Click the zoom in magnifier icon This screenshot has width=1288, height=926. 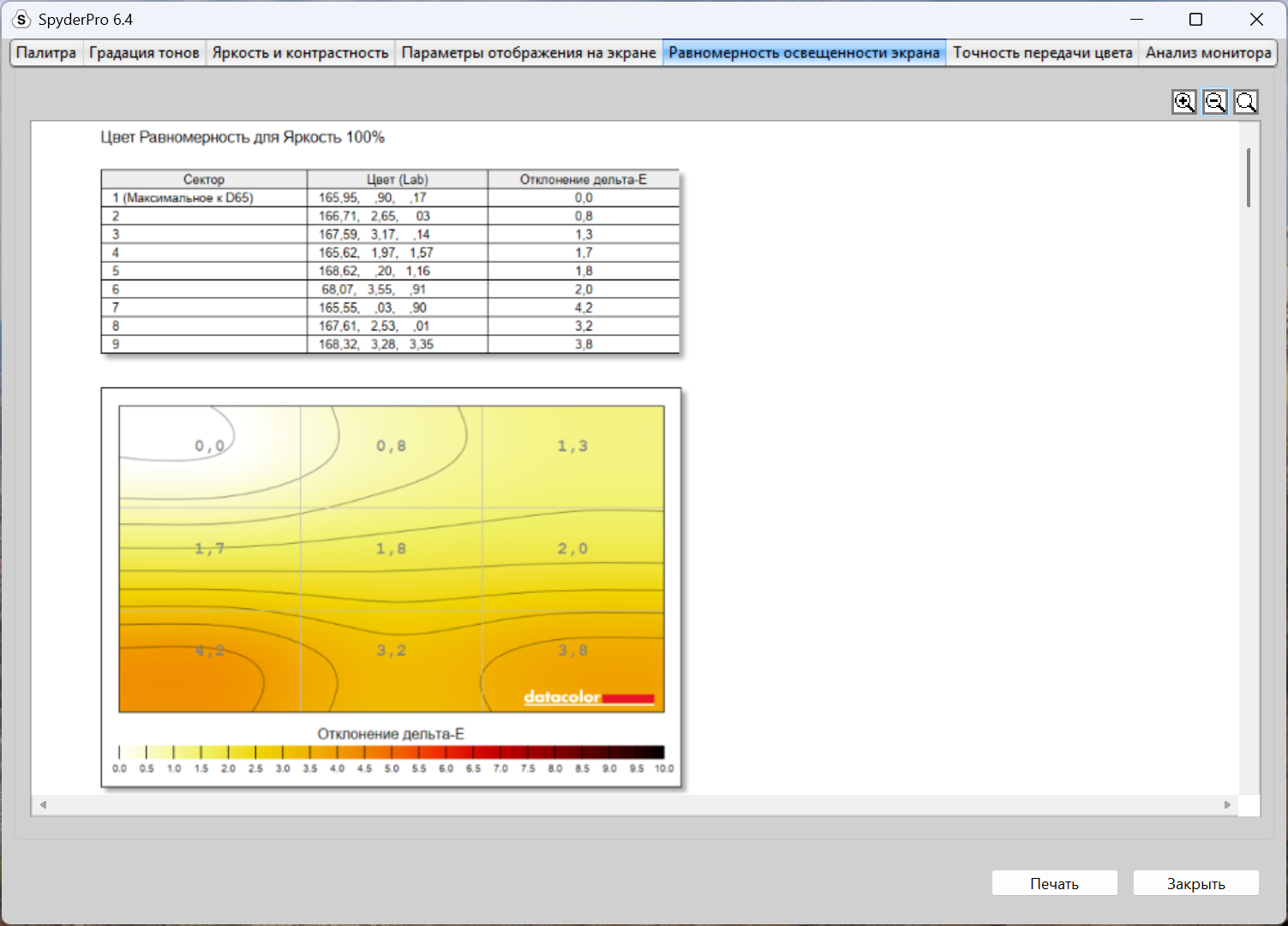coord(1184,102)
